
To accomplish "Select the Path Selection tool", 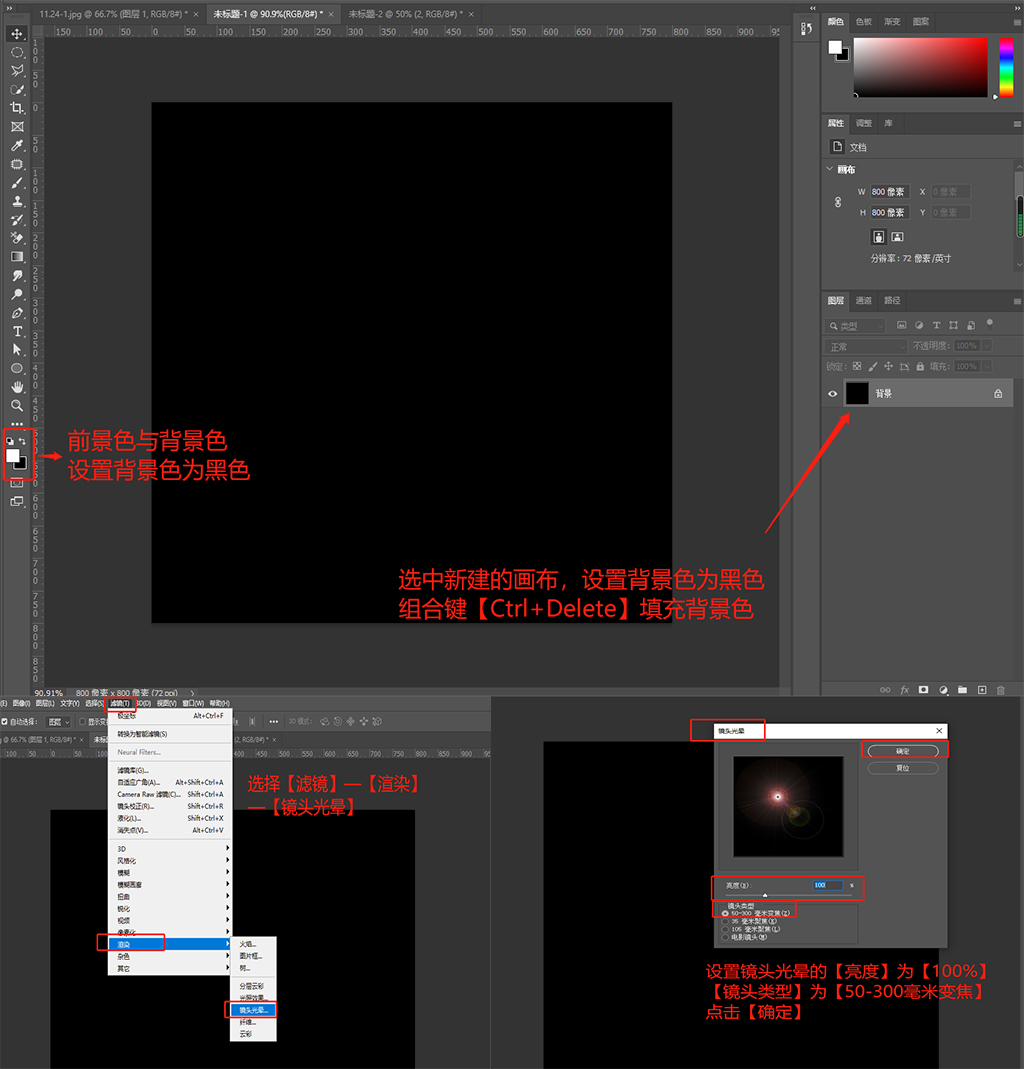I will pyautogui.click(x=17, y=350).
